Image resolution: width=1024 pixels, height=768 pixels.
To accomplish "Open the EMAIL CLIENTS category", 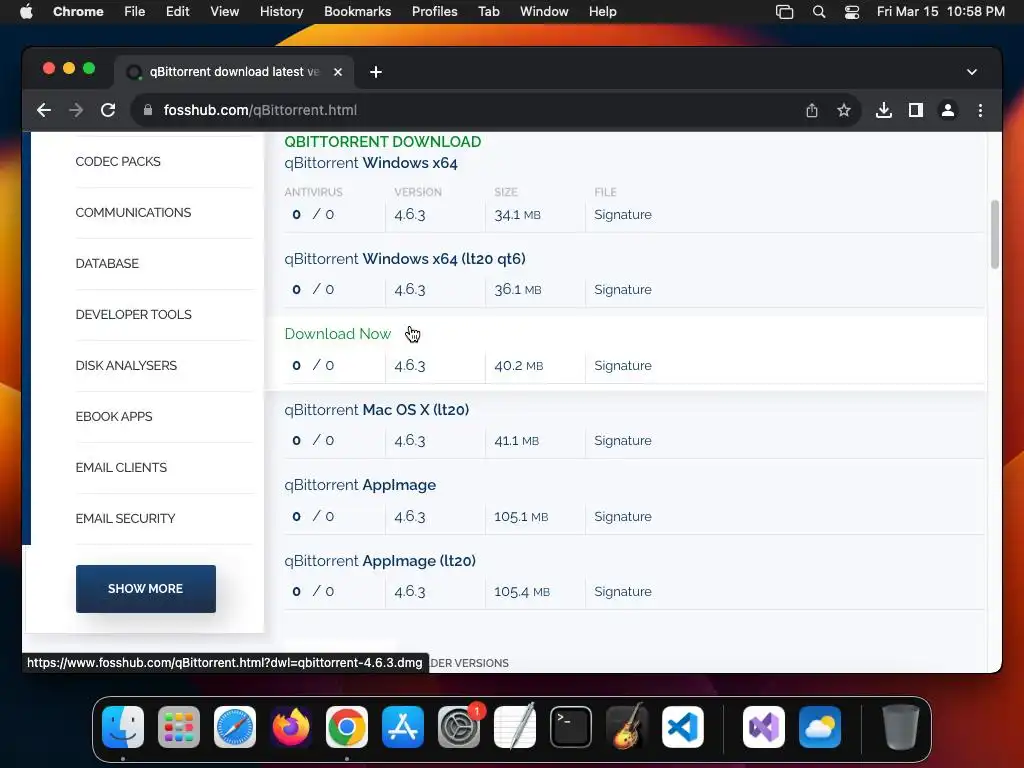I will (121, 467).
